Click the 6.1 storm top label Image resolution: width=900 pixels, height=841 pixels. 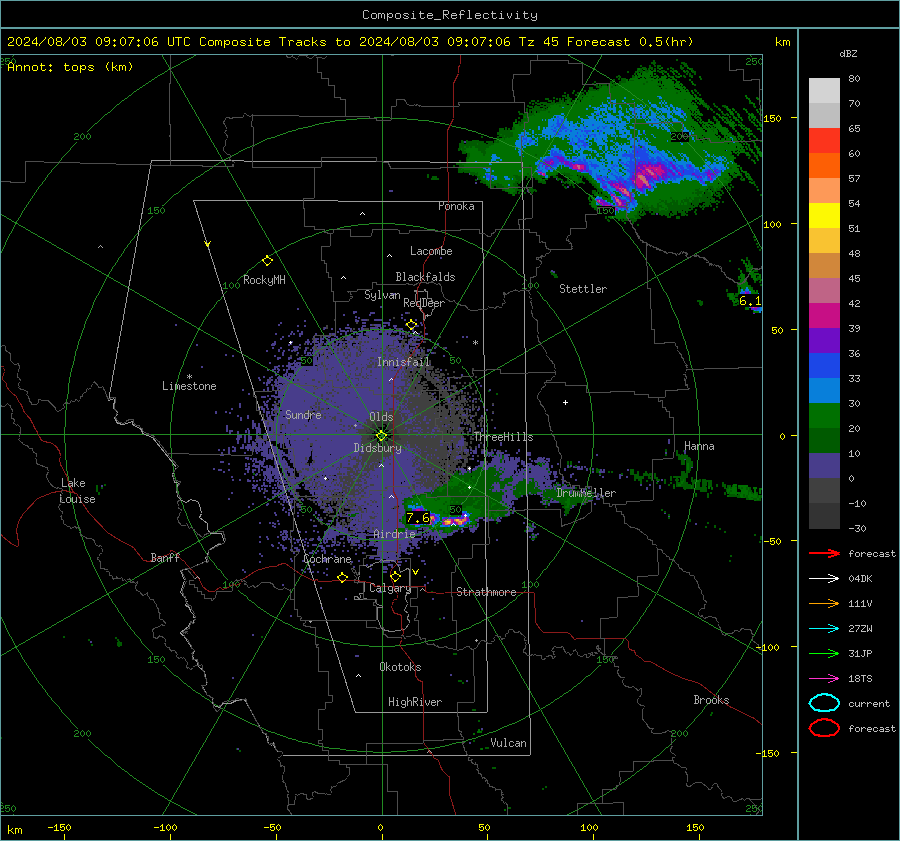750,301
